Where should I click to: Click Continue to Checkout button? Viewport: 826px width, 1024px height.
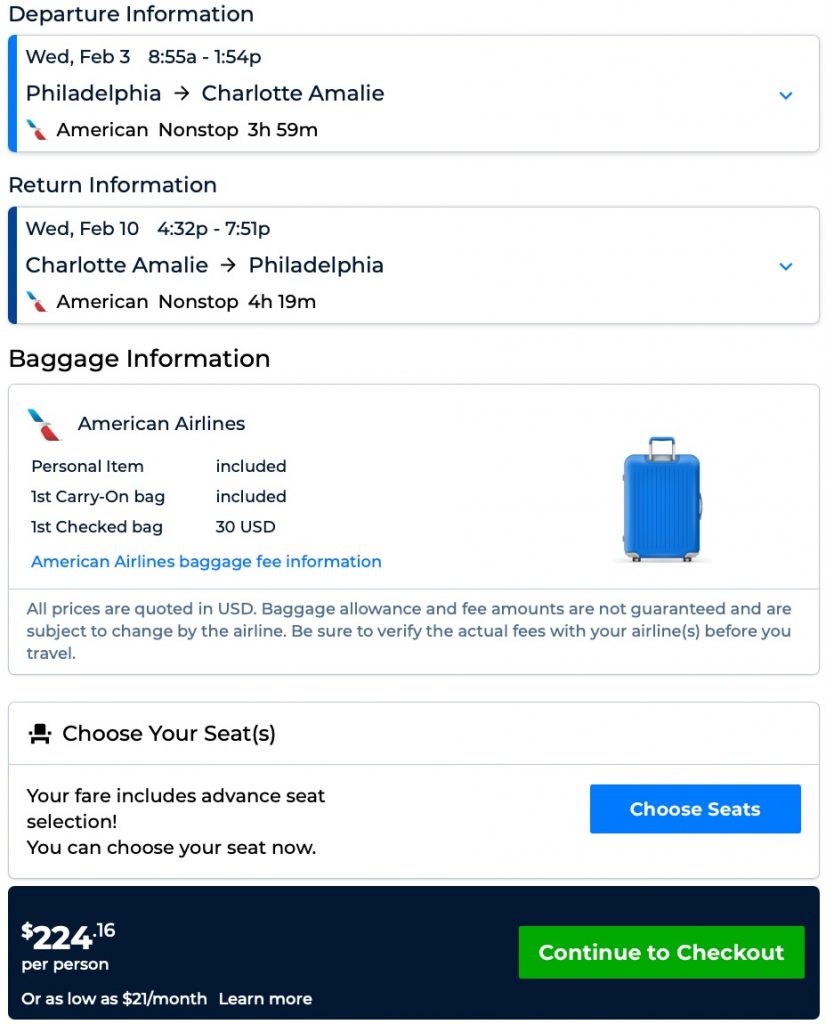pyautogui.click(x=661, y=952)
